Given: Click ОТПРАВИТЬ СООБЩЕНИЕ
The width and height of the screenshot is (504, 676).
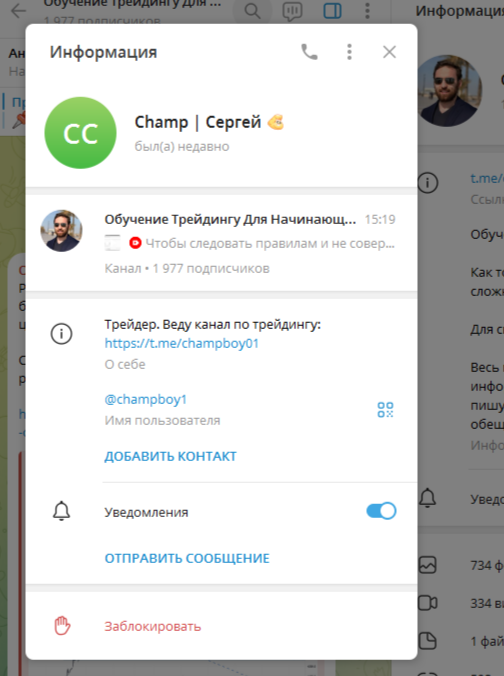Looking at the screenshot, I should 187,558.
